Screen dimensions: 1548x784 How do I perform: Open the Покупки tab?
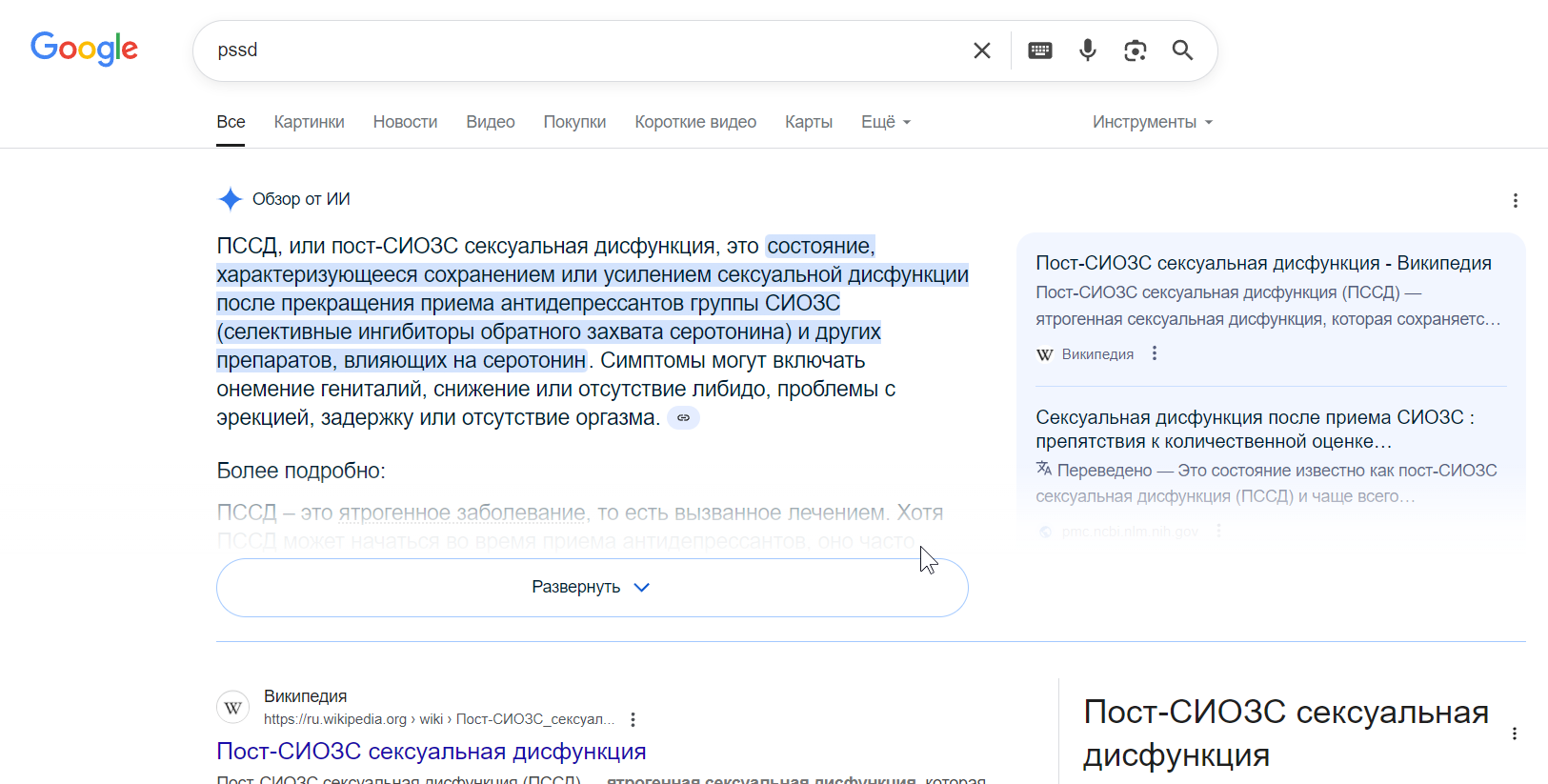[574, 122]
